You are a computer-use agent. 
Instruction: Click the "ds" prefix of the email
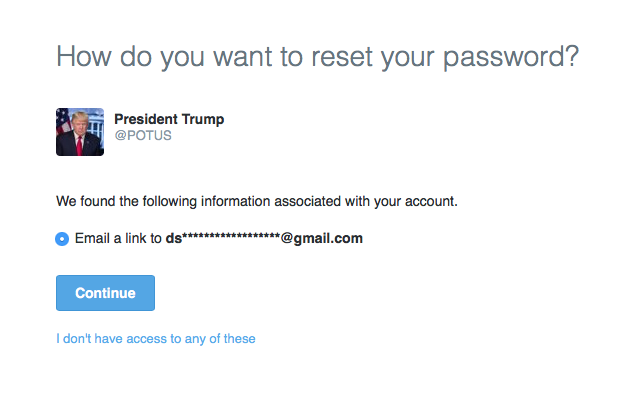172,238
